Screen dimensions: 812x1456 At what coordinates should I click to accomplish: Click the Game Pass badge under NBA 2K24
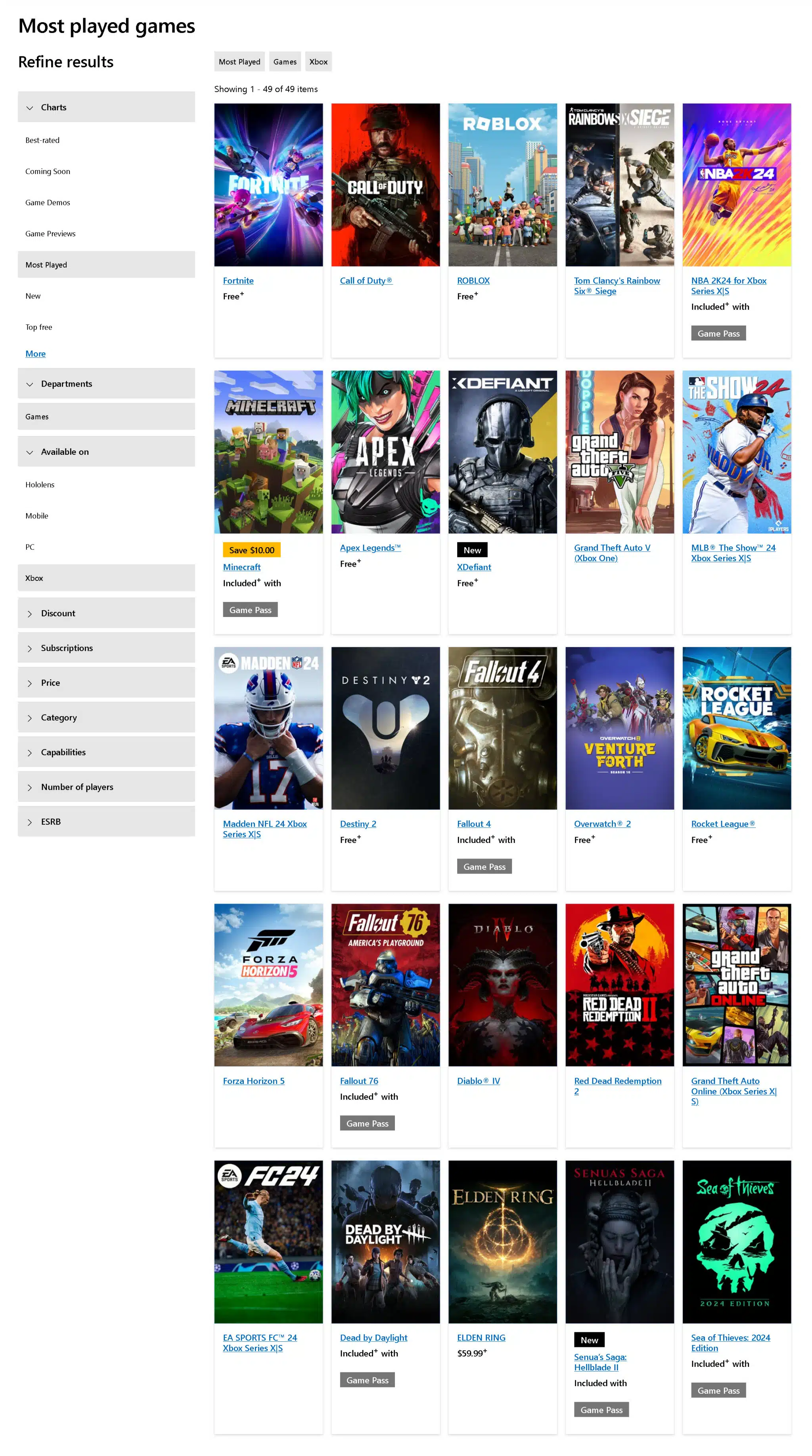point(718,333)
